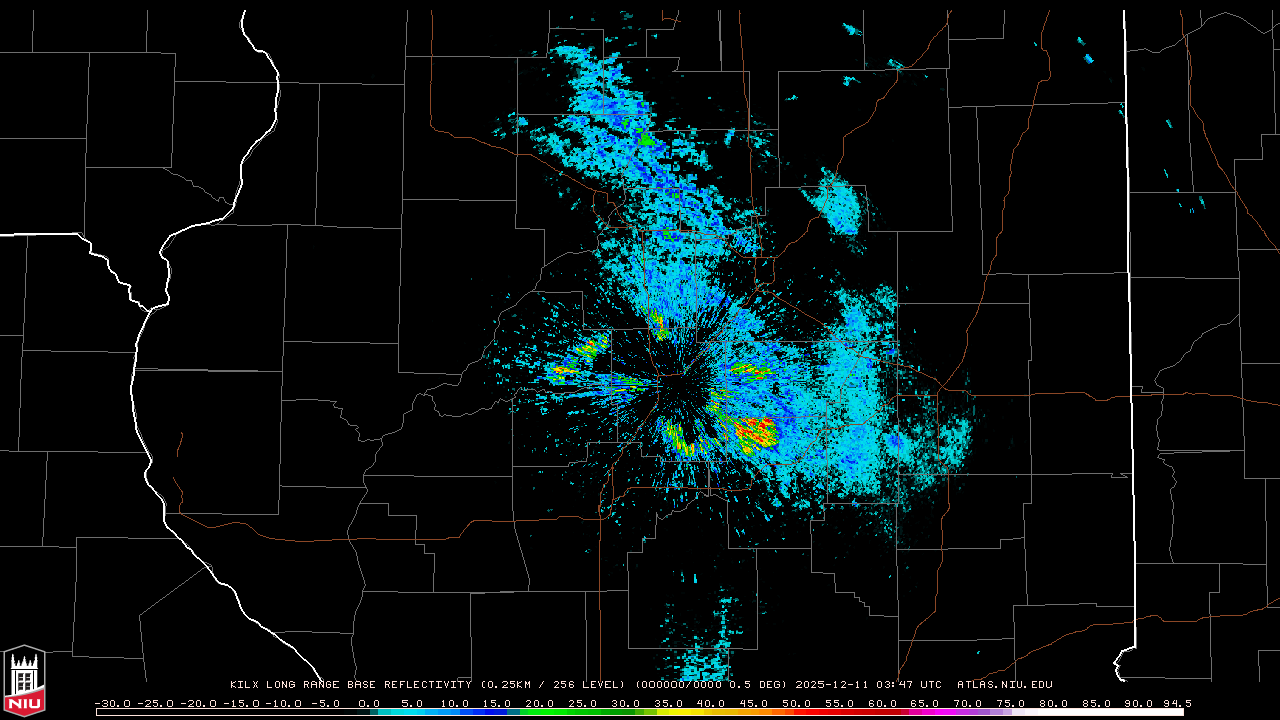Click the ATLAS.NIU.EDU text
Image resolution: width=1280 pixels, height=720 pixels.
(1004, 685)
